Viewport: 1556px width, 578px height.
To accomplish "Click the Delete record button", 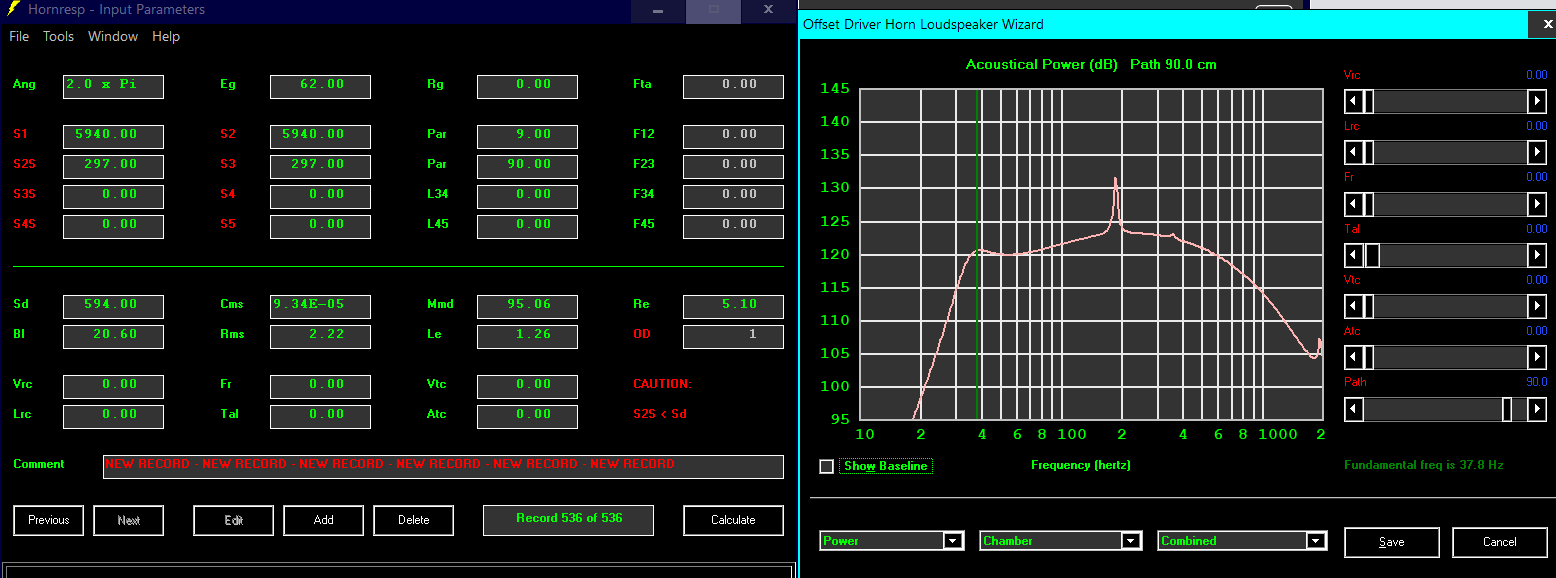I will pos(414,520).
